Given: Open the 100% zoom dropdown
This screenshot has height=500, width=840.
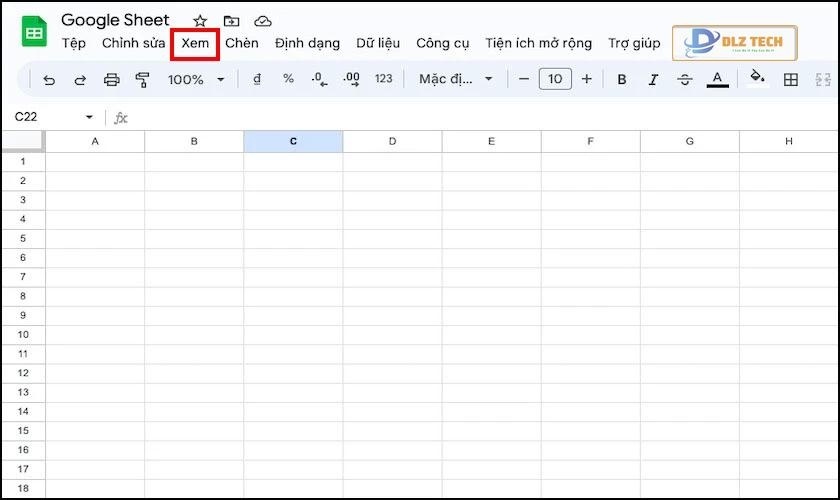Looking at the screenshot, I should point(196,79).
